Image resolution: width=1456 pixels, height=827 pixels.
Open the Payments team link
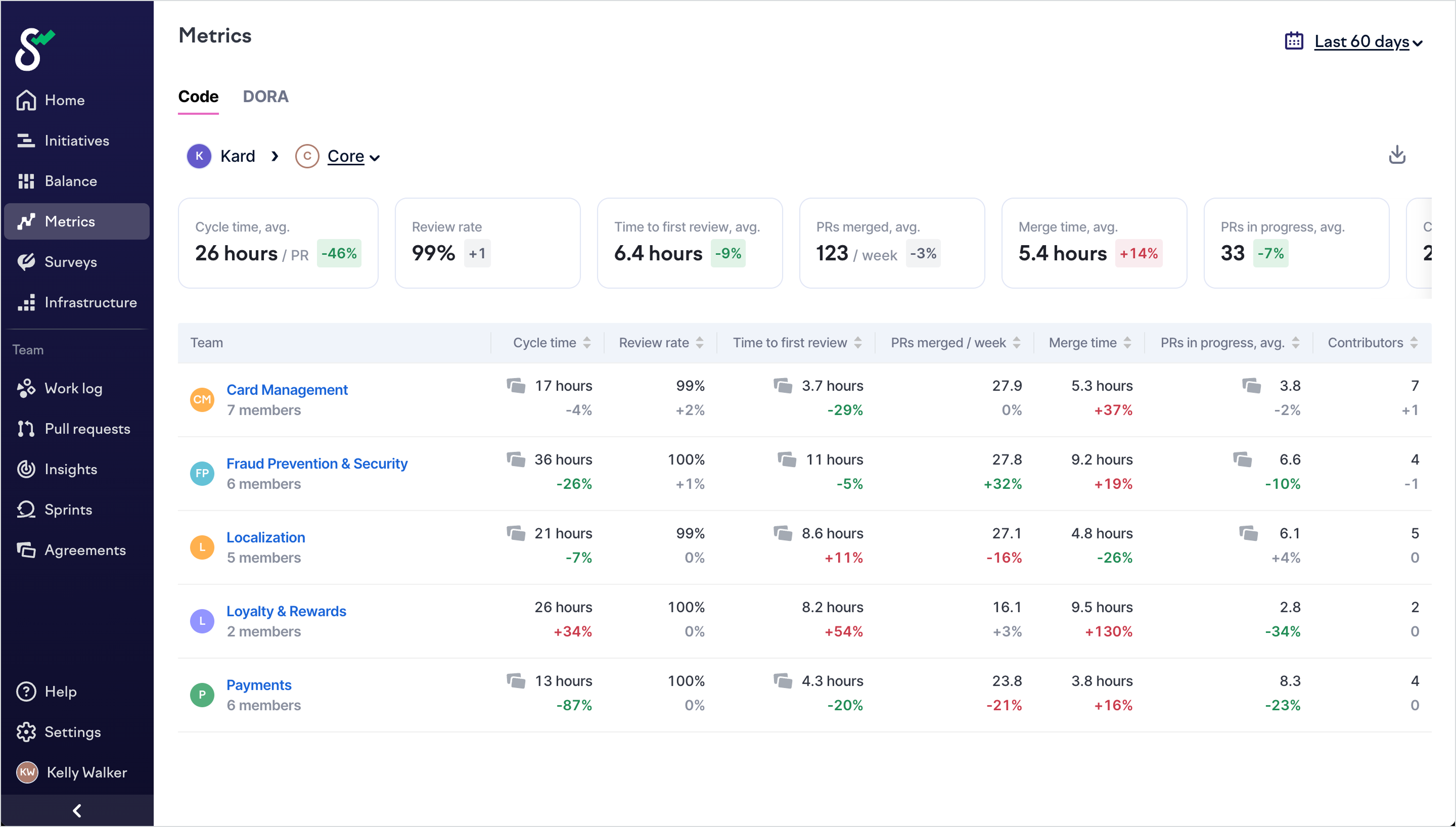258,685
